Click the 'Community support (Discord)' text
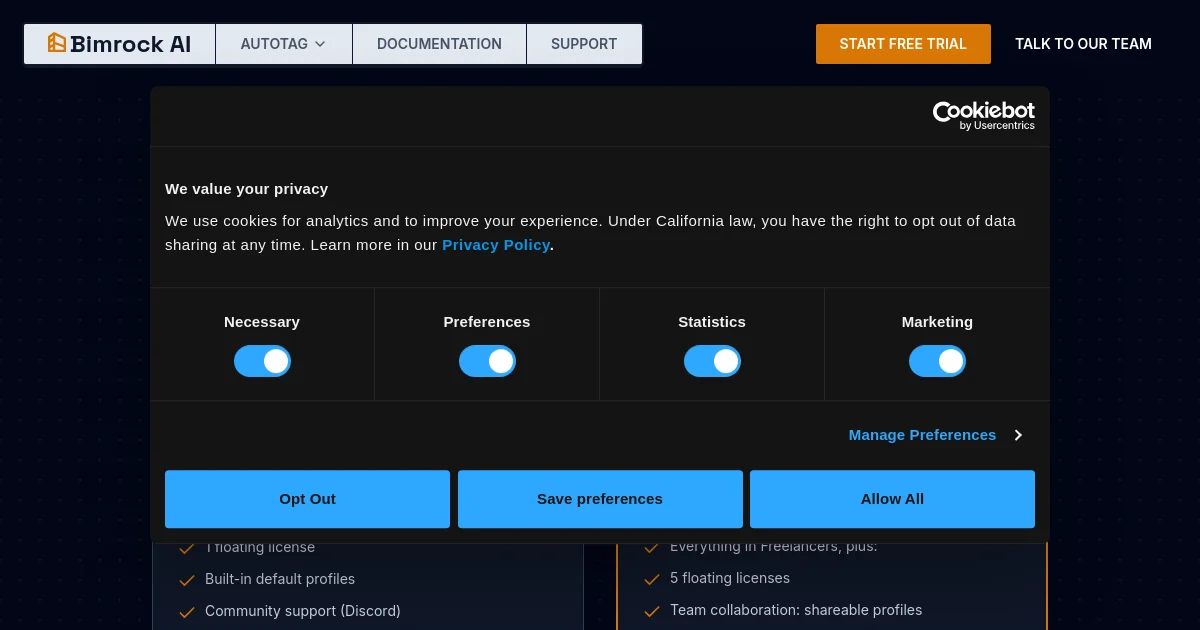 coord(303,611)
